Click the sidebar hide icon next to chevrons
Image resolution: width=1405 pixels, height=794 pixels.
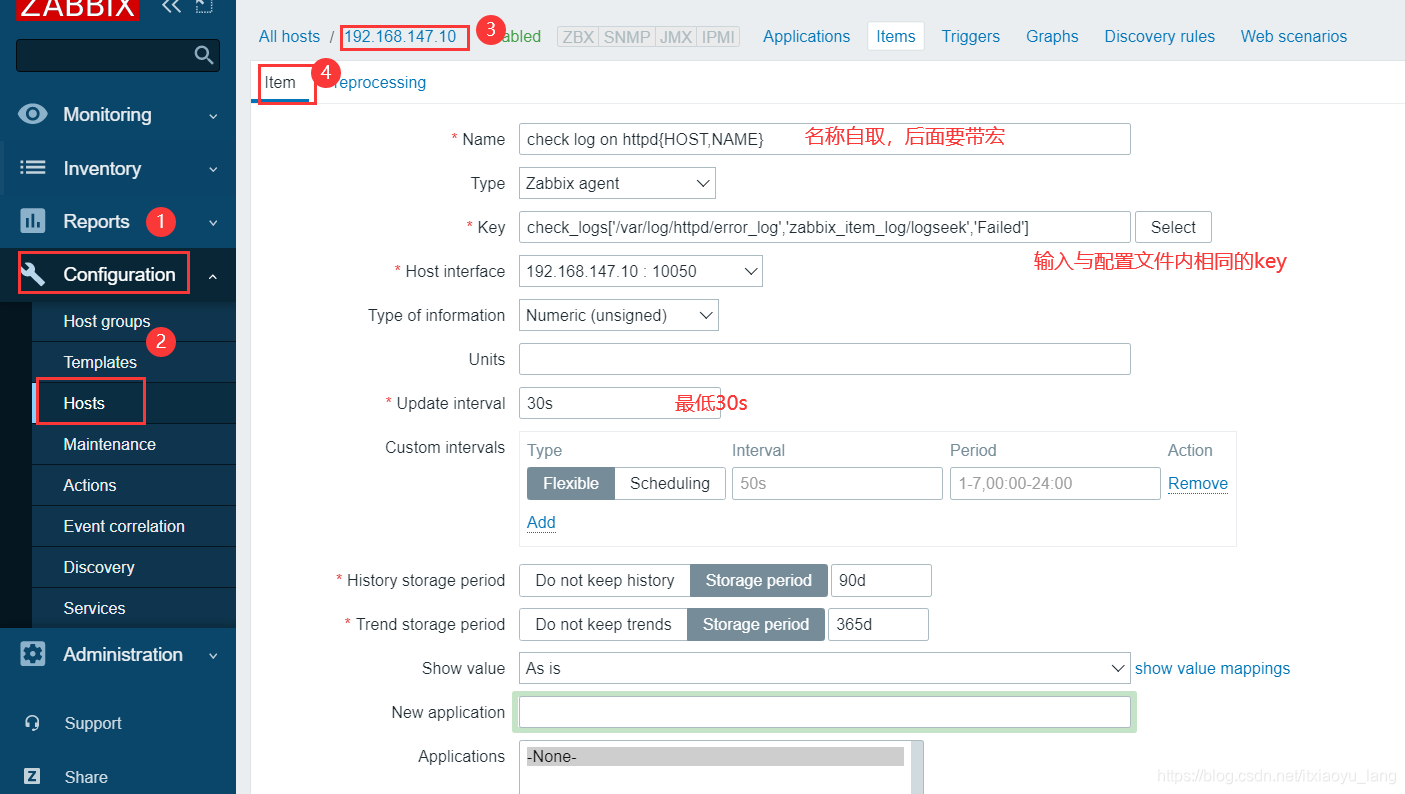click(x=204, y=7)
